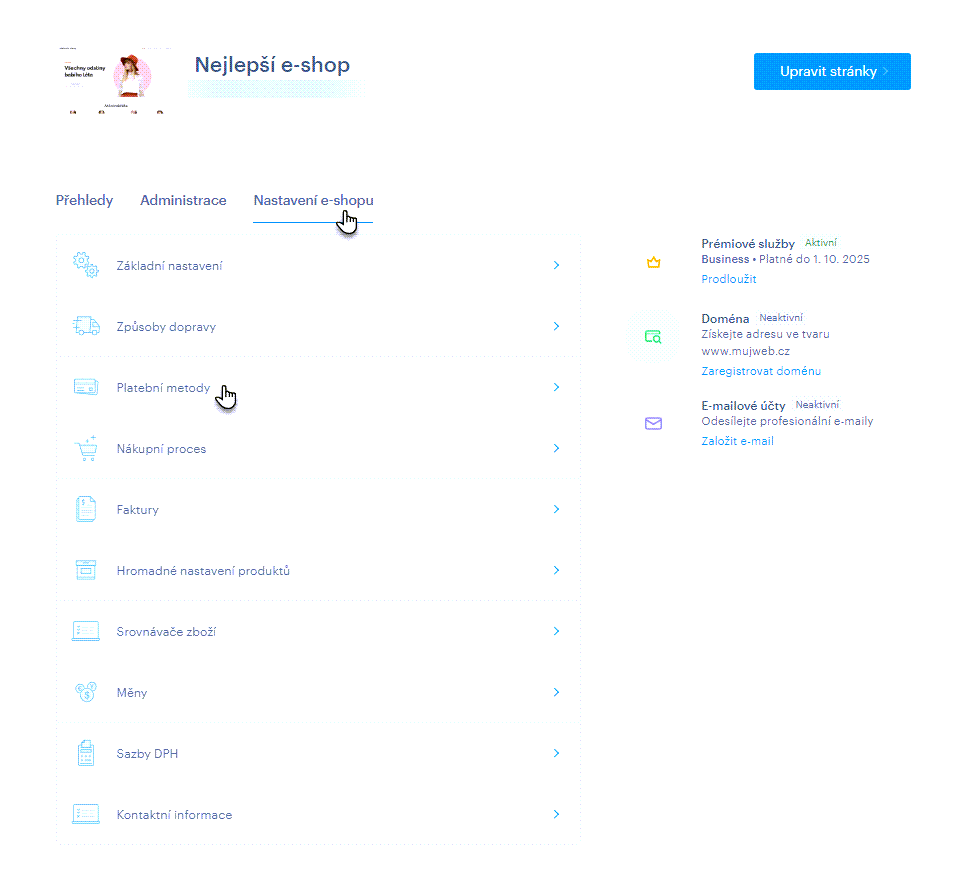The height and width of the screenshot is (874, 965).
Task: Click the truck icon for Způsoby dopravy
Action: click(86, 327)
